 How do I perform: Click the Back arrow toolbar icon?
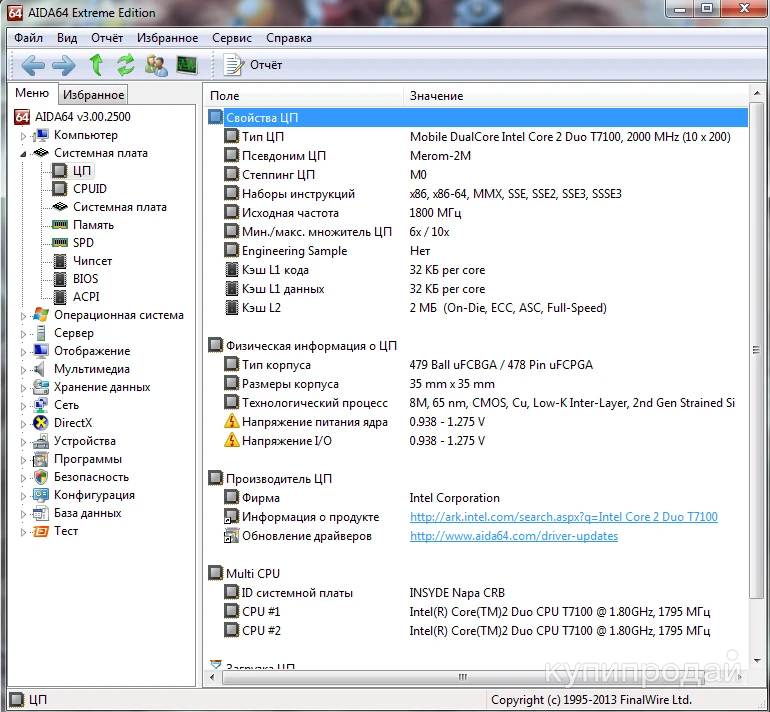33,66
